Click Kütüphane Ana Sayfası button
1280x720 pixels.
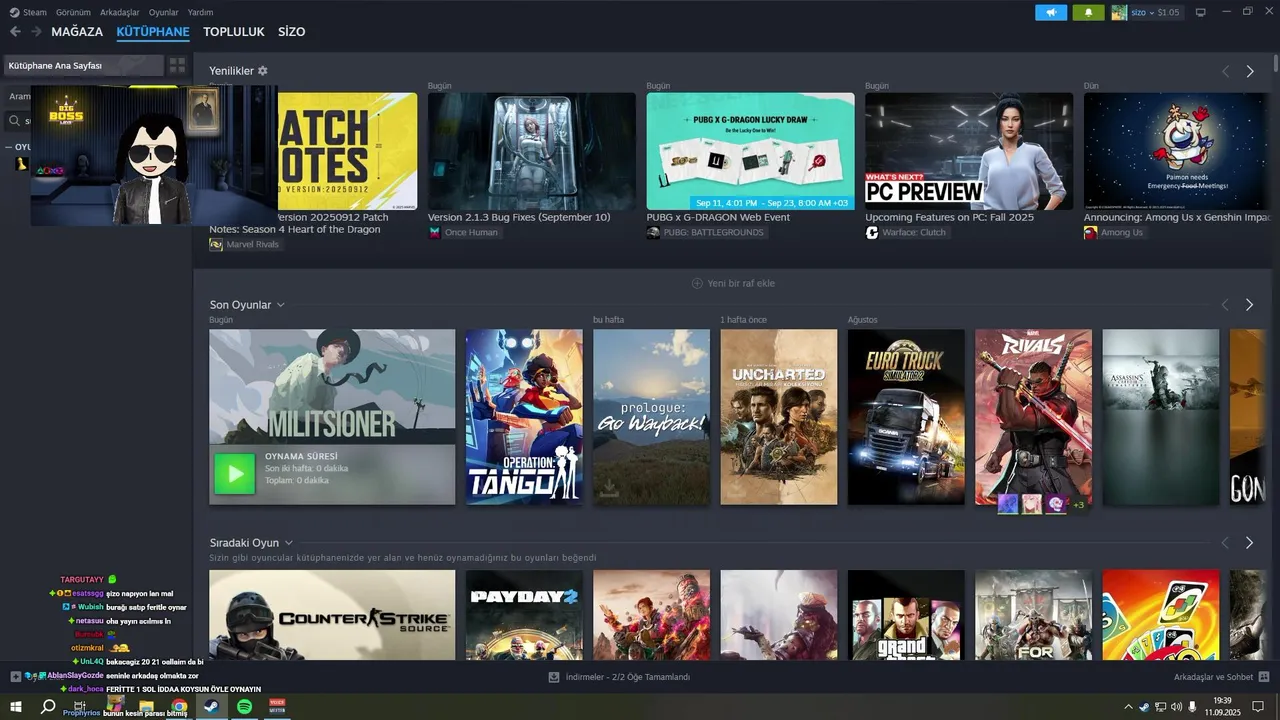coord(83,65)
